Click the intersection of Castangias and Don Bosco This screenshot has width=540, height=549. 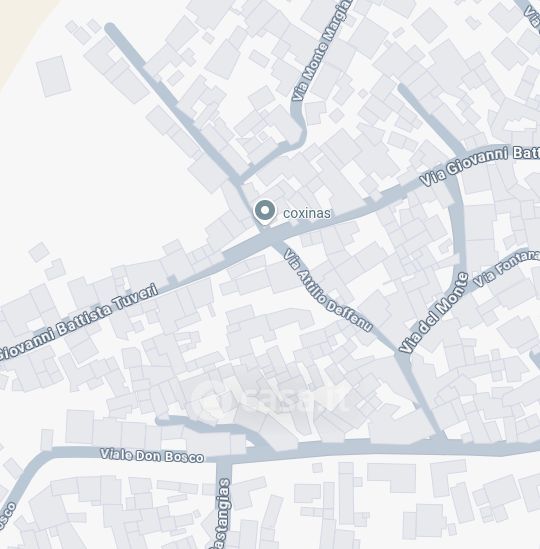224,461
